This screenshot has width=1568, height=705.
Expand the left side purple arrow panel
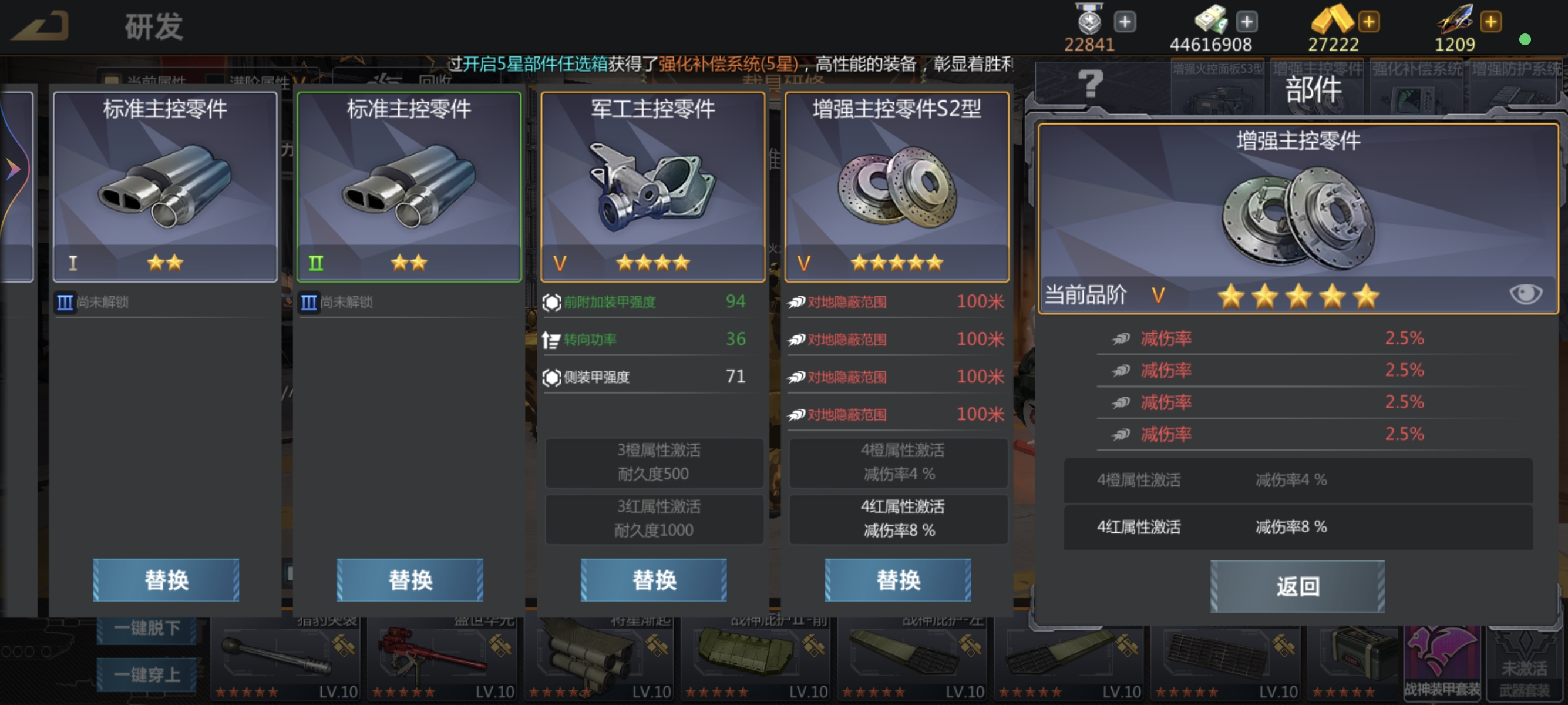[14, 169]
